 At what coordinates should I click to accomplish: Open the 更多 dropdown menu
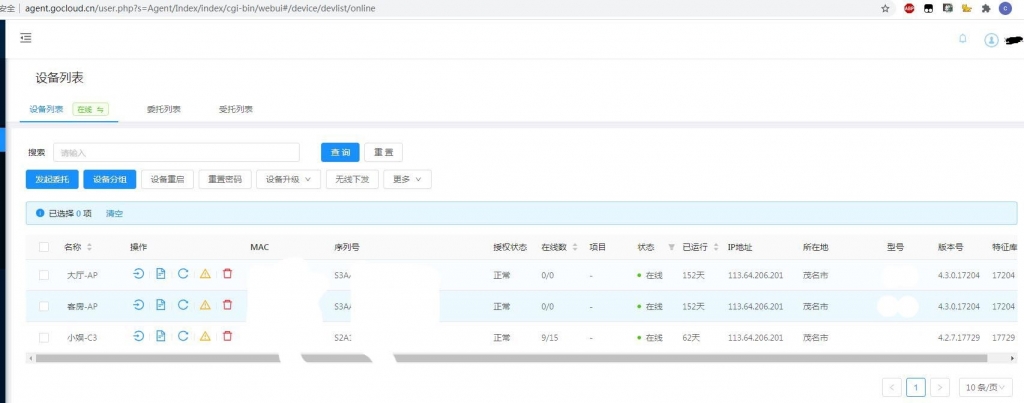[x=408, y=179]
